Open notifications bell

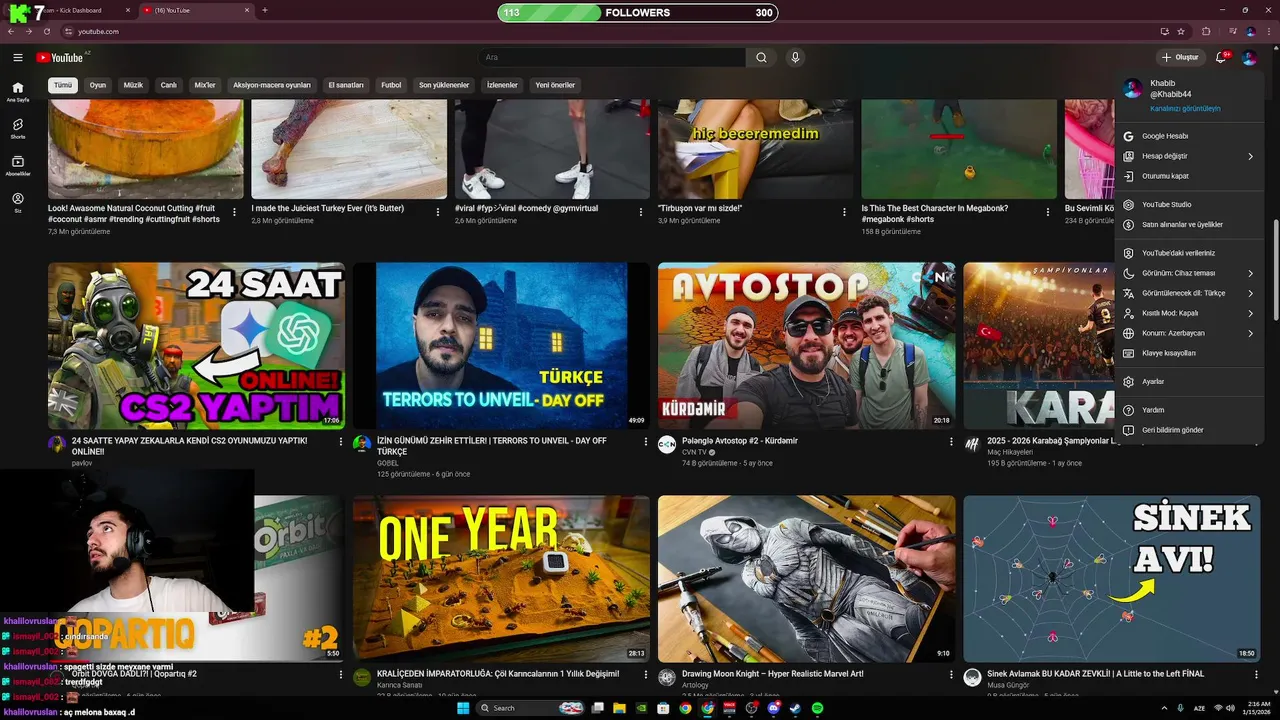coord(1221,58)
